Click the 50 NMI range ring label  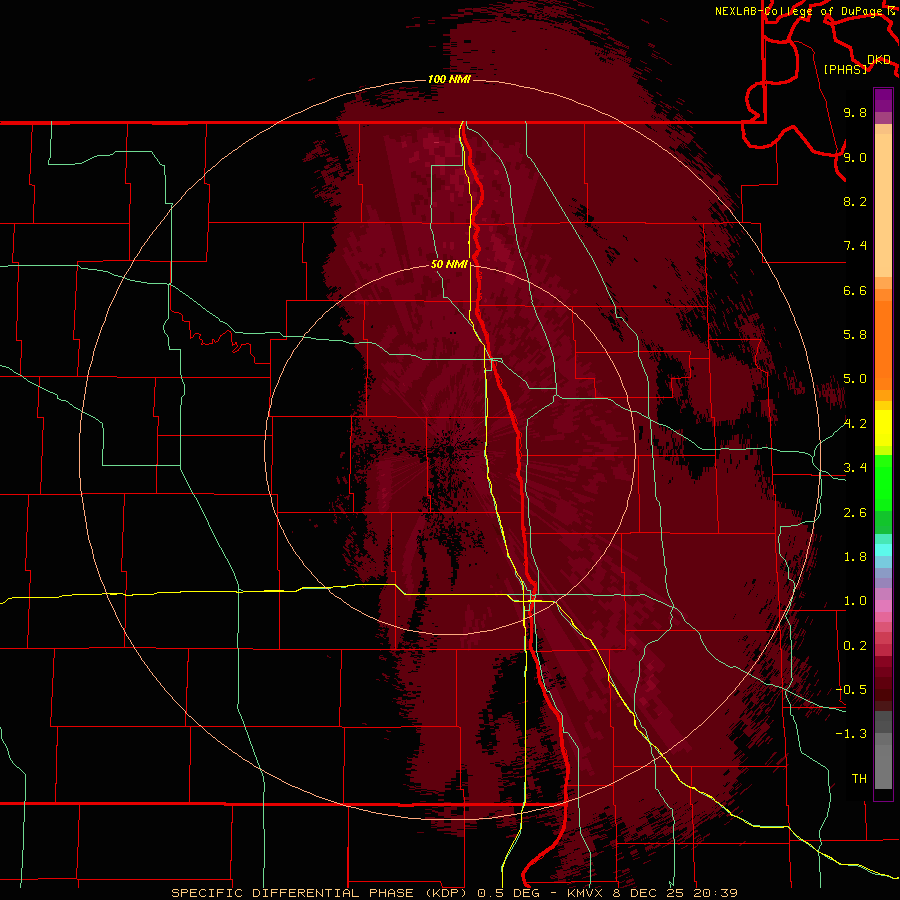449,264
